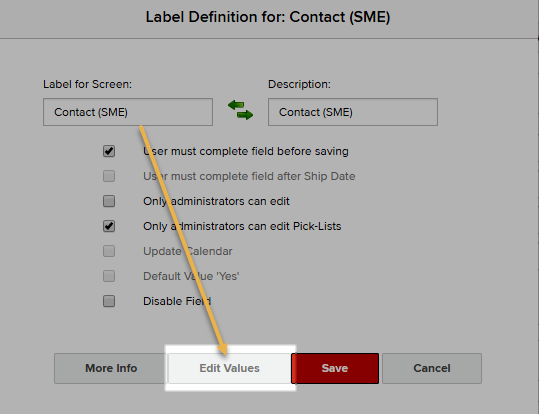Tick the 'User must complete field after Ship Date' box

109,176
